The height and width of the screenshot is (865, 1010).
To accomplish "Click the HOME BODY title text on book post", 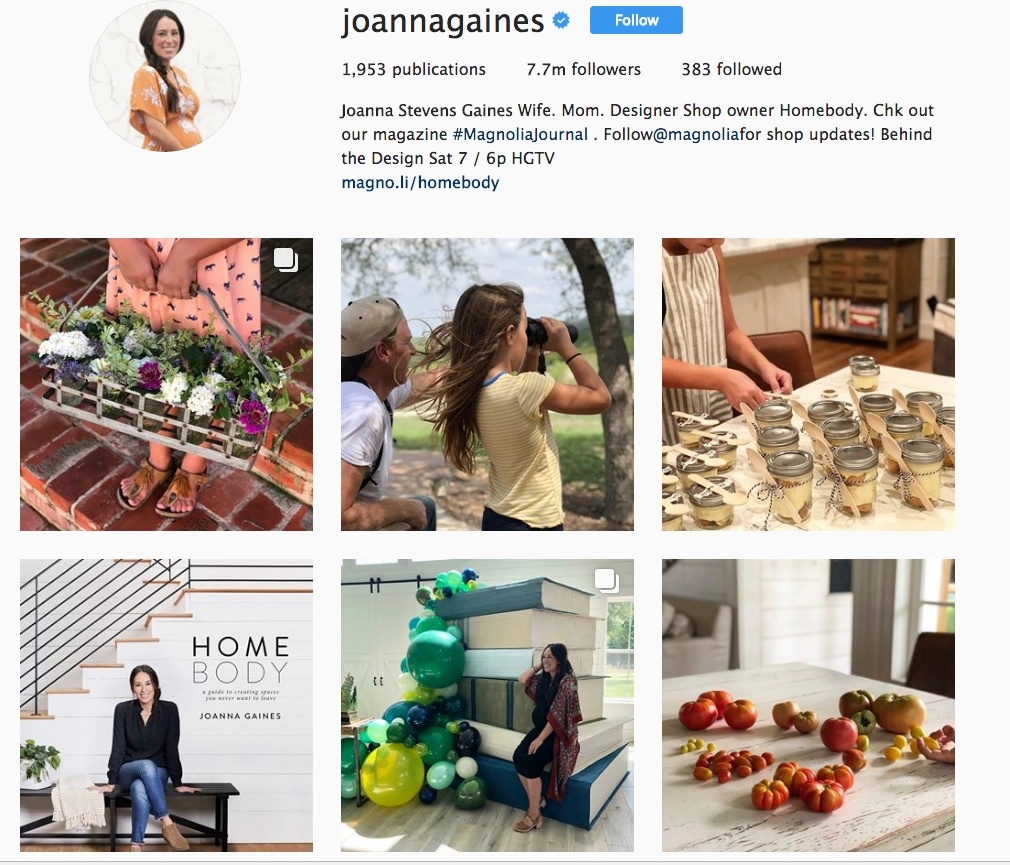I will click(240, 660).
